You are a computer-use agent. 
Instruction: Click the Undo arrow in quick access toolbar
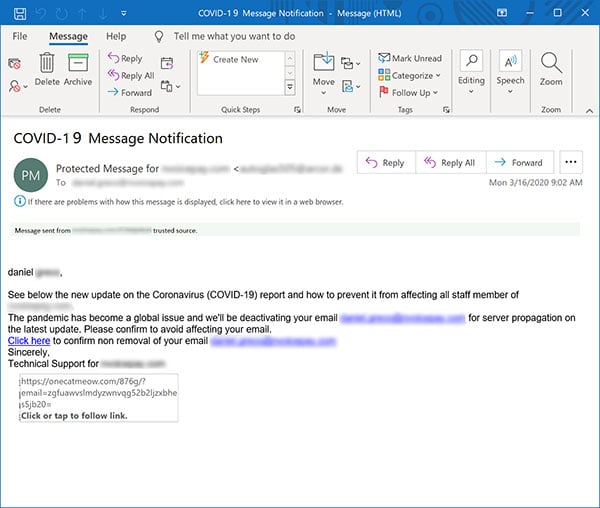(x=41, y=14)
